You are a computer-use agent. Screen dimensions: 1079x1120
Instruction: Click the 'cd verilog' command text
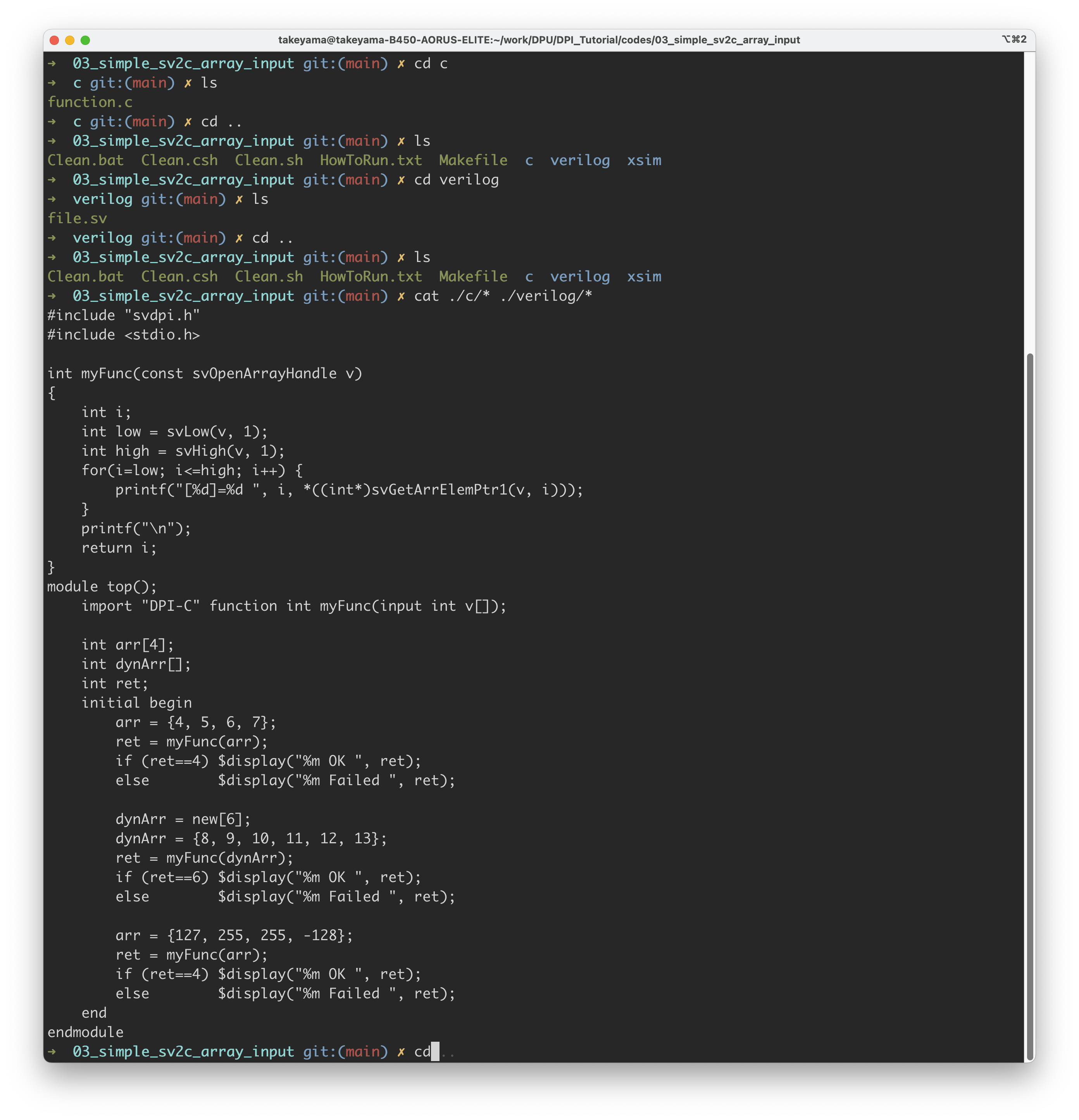click(x=456, y=179)
